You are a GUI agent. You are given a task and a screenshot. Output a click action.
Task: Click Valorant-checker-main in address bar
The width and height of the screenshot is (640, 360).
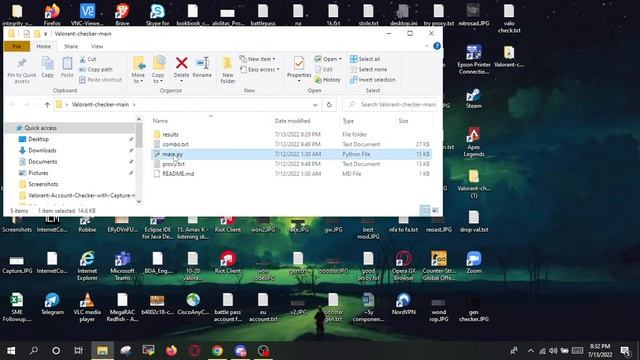100,105
